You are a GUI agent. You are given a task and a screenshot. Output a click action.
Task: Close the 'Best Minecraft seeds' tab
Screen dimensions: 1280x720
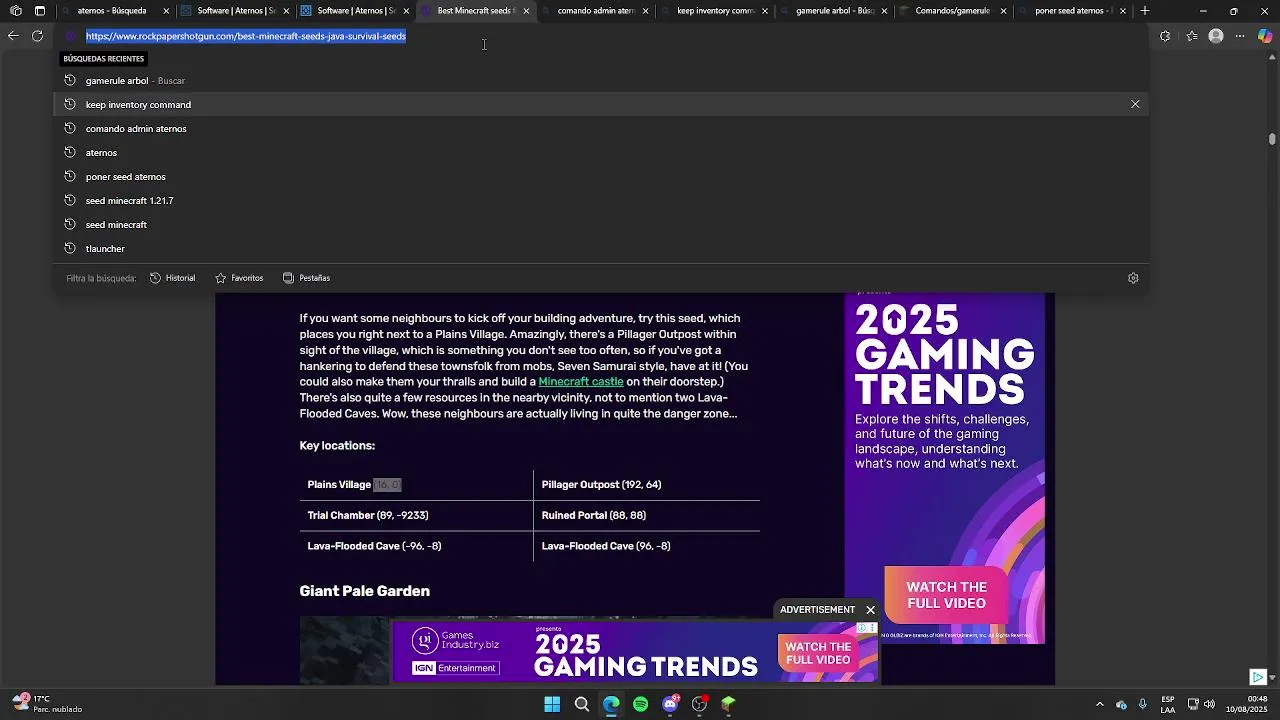tap(526, 11)
